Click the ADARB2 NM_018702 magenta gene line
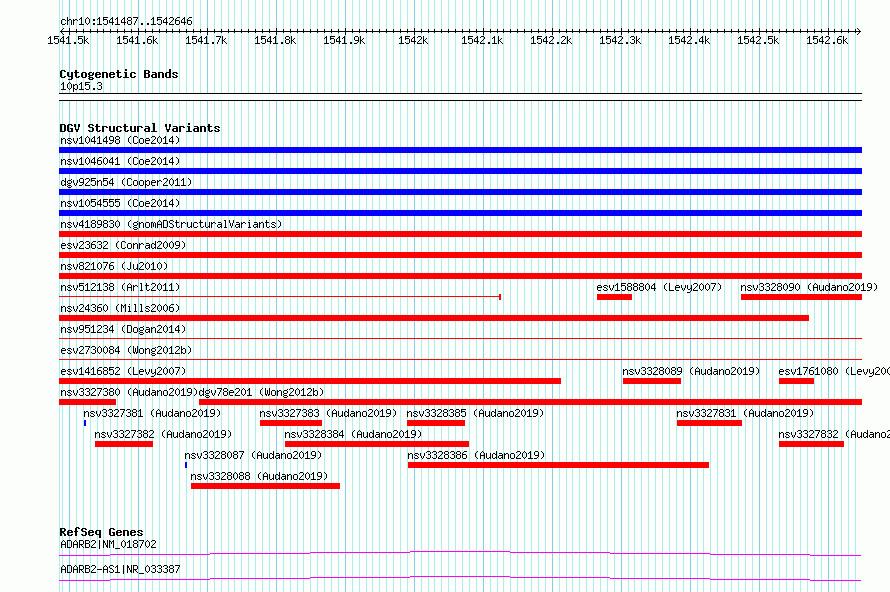Screen dimensions: 890x592 point(460,553)
